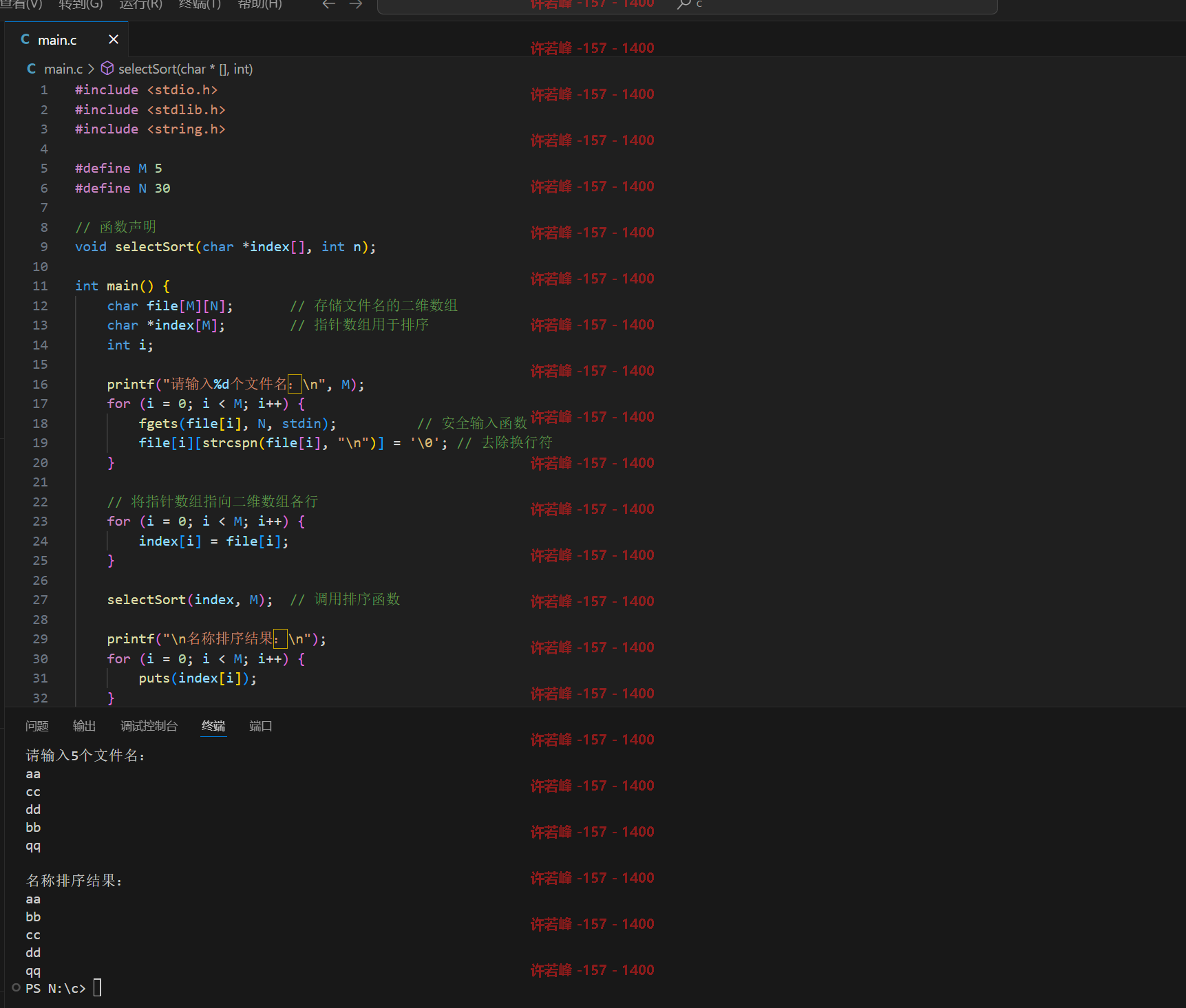Image resolution: width=1186 pixels, height=1008 pixels.
Task: Click the strcspn statement on line 19
Action: [x=293, y=442]
